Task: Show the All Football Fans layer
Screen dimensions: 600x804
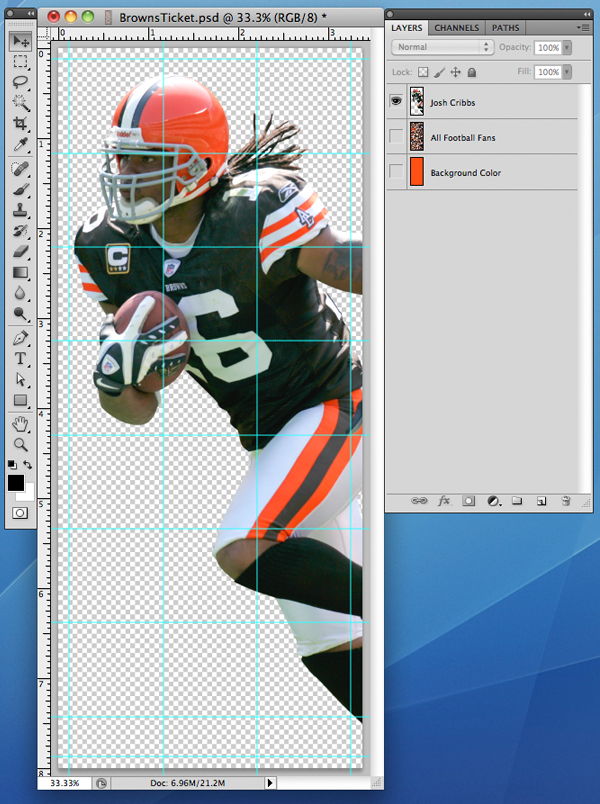Action: 396,136
